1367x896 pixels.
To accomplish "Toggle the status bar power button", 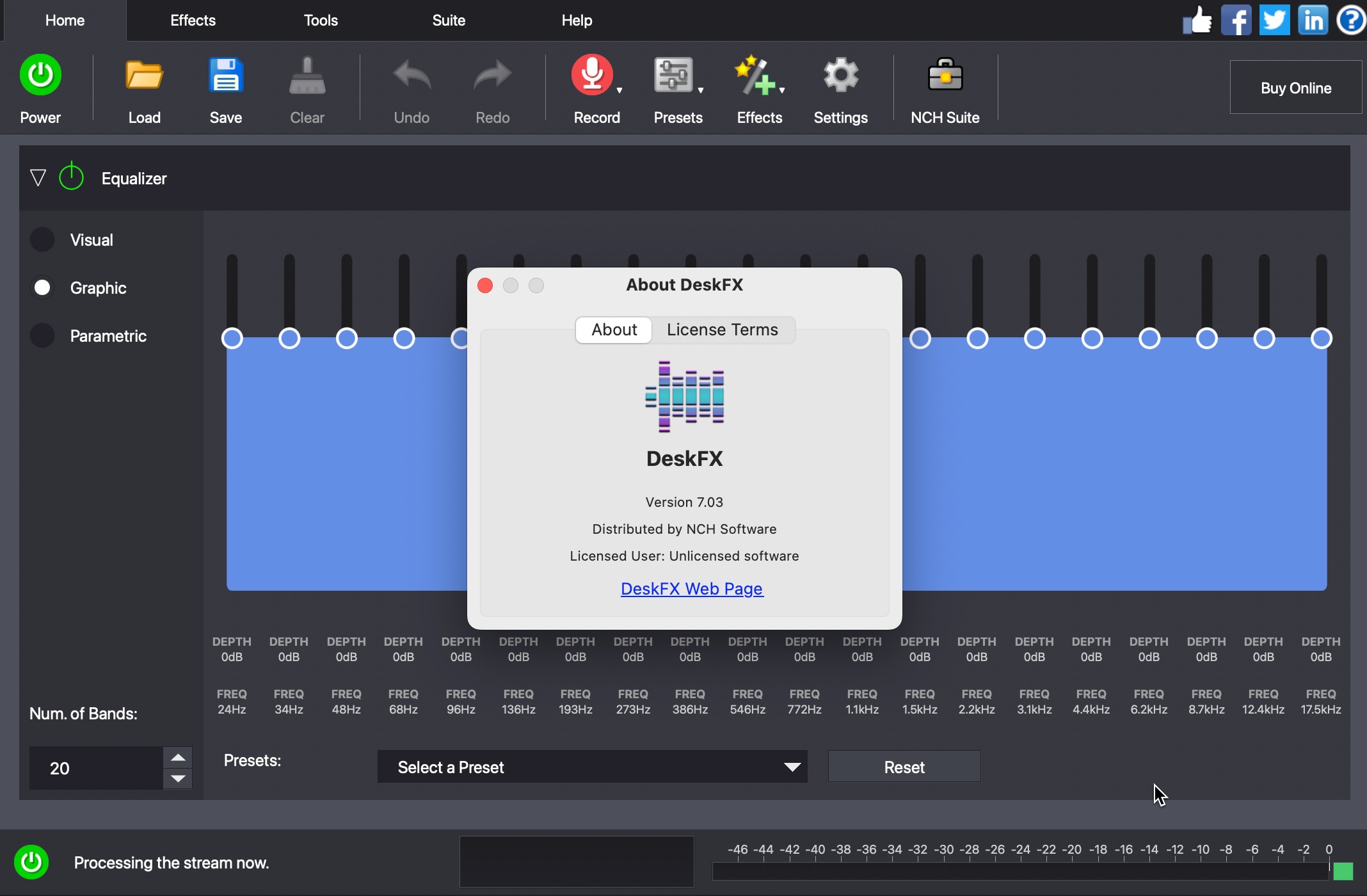I will point(31,862).
